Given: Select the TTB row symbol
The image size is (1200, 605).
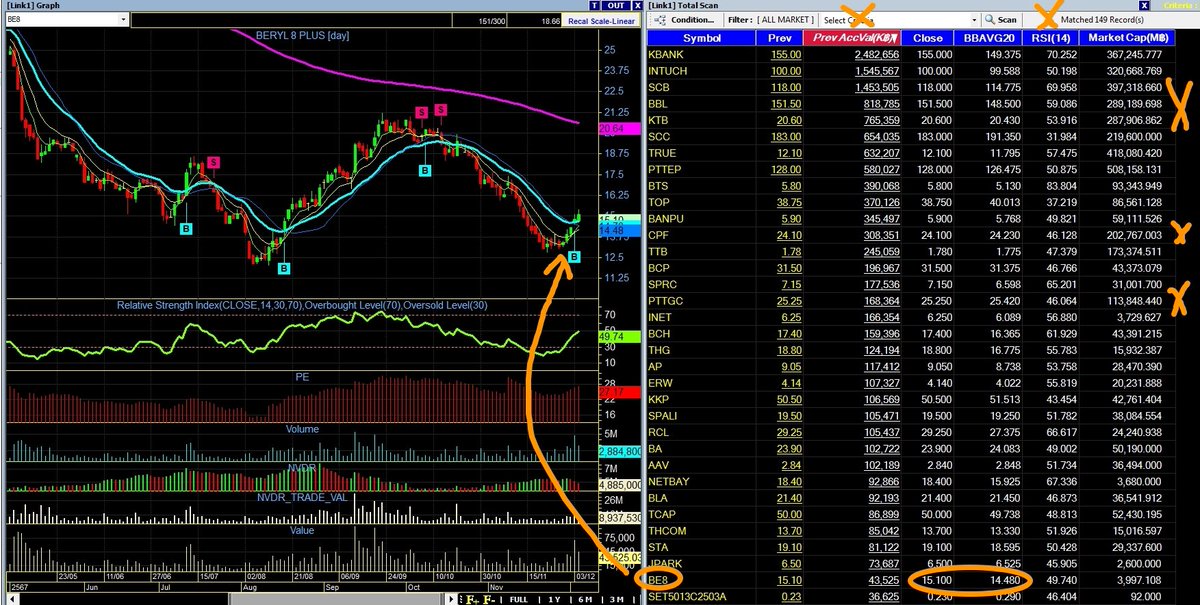Looking at the screenshot, I should point(660,251).
